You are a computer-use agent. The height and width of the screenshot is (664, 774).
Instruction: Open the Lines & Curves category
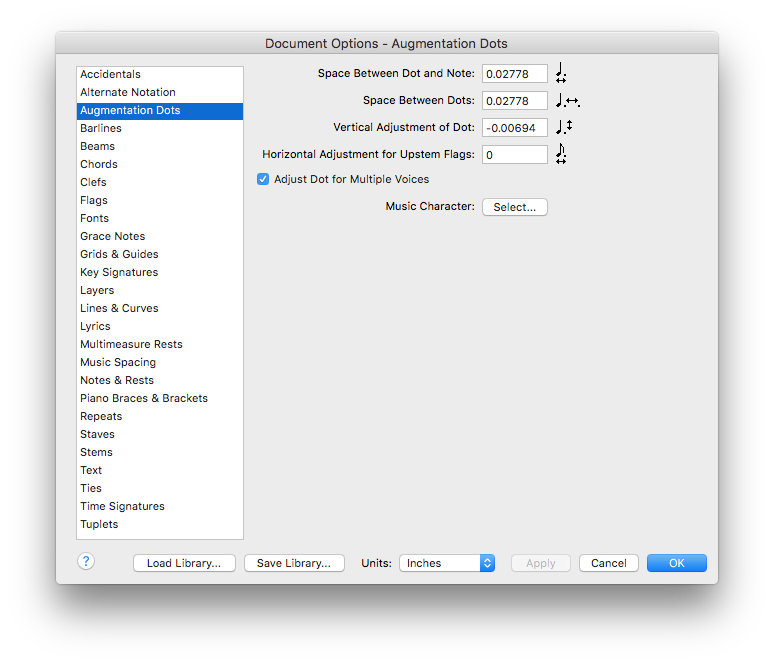(160, 309)
